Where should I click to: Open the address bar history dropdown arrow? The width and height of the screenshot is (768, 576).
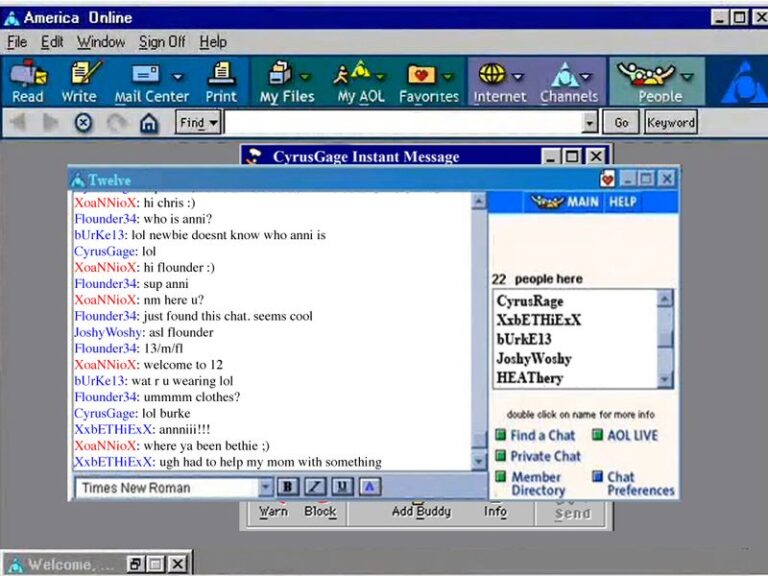[590, 122]
